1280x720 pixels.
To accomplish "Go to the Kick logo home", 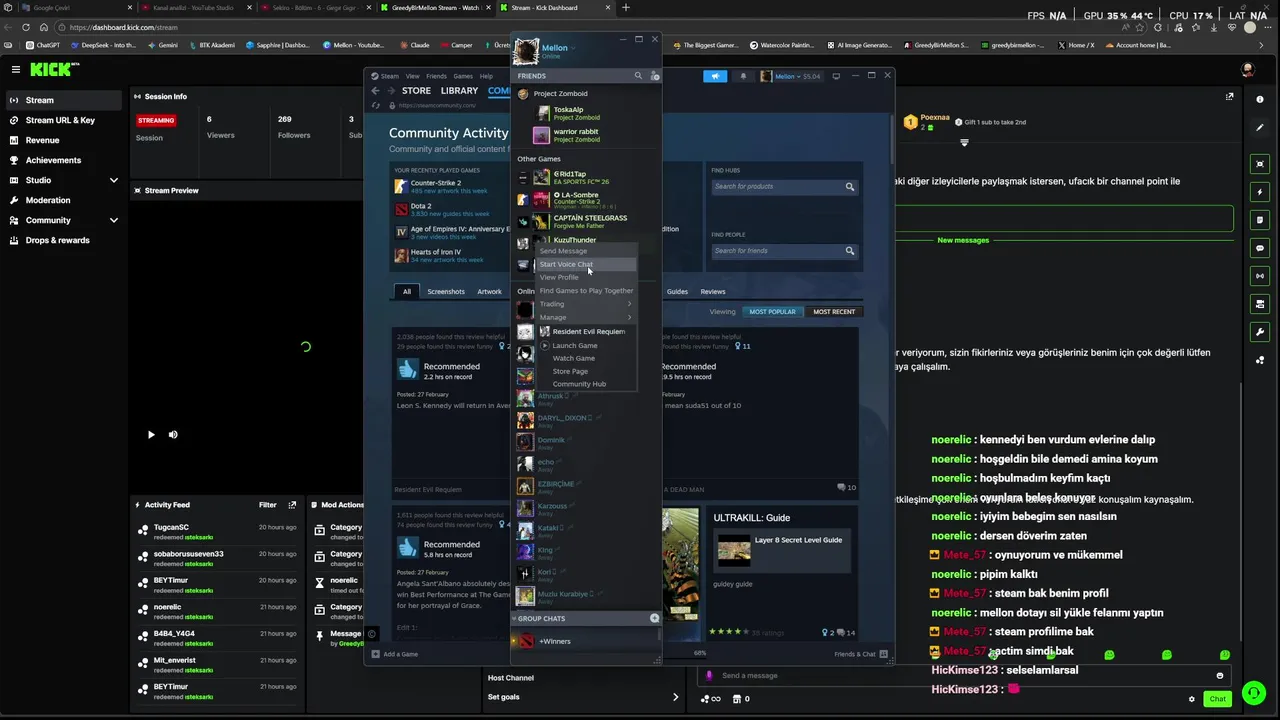I will 50,69.
